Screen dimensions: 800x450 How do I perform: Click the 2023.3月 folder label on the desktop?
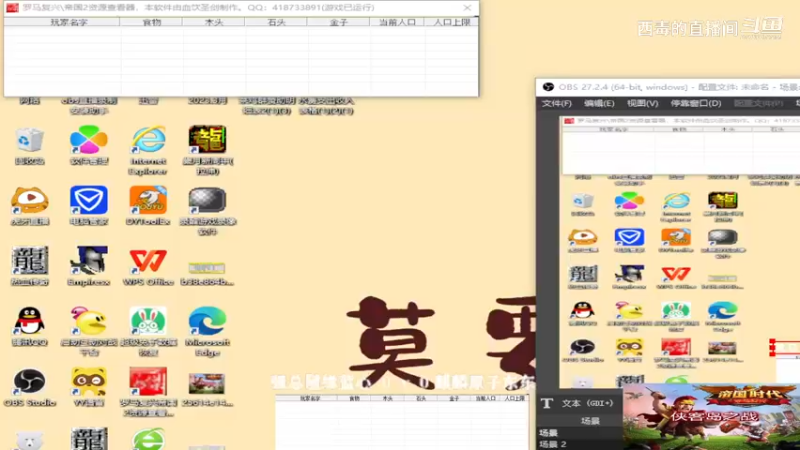(x=207, y=101)
